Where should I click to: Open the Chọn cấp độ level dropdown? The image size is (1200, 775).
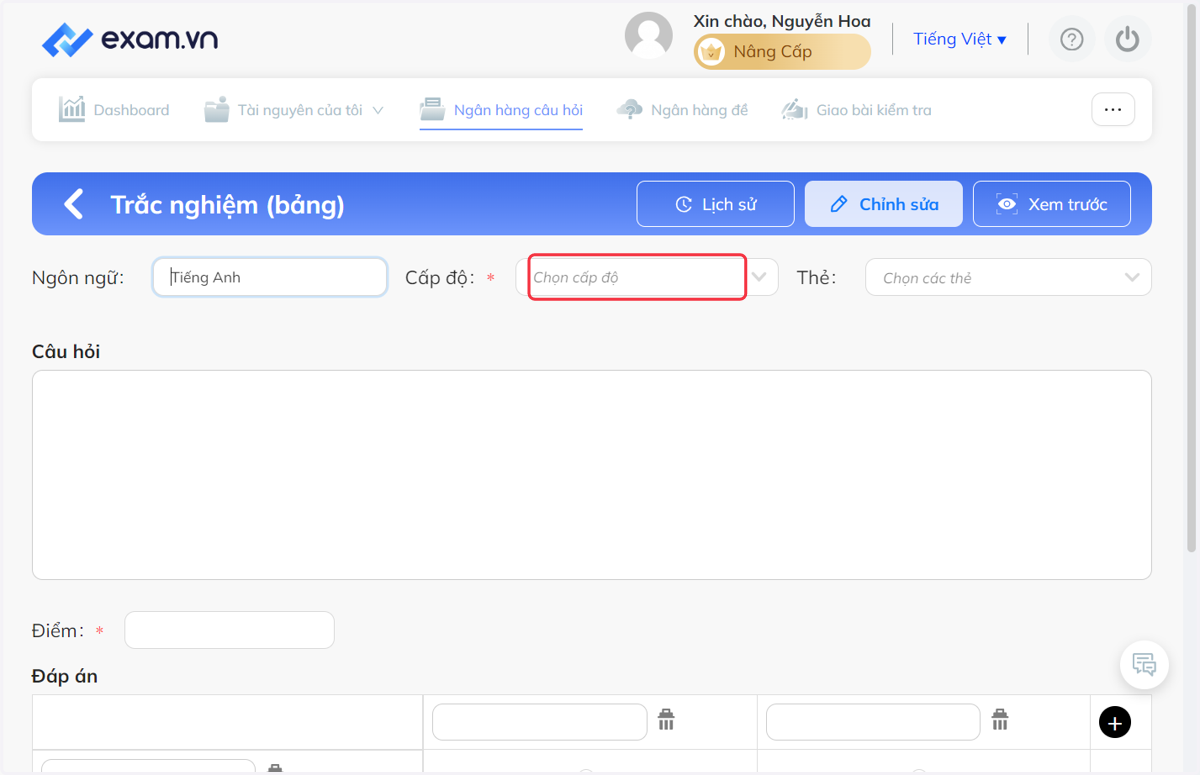(646, 277)
